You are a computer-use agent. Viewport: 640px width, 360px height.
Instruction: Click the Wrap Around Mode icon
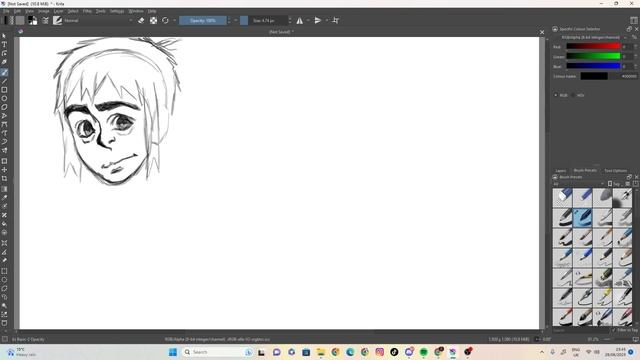tap(336, 20)
